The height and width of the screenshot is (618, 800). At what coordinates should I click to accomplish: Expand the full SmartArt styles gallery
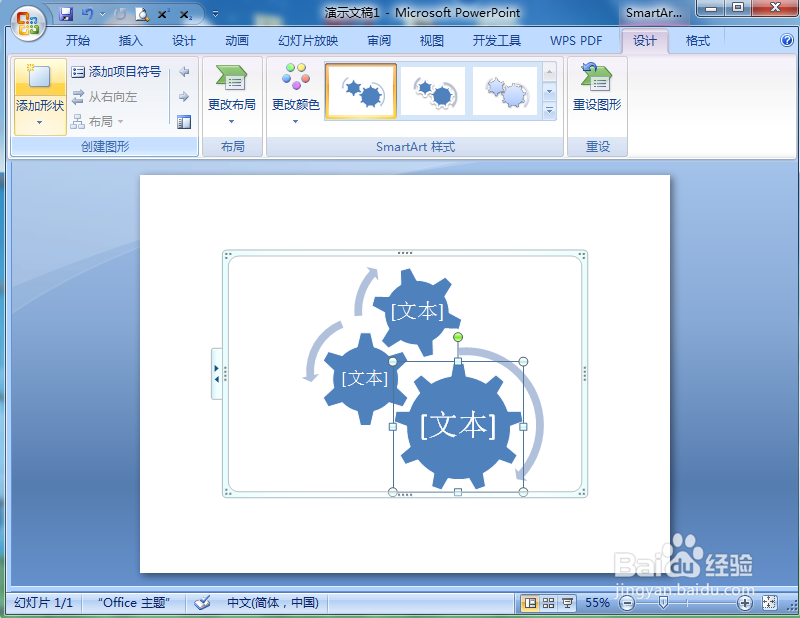tap(549, 110)
